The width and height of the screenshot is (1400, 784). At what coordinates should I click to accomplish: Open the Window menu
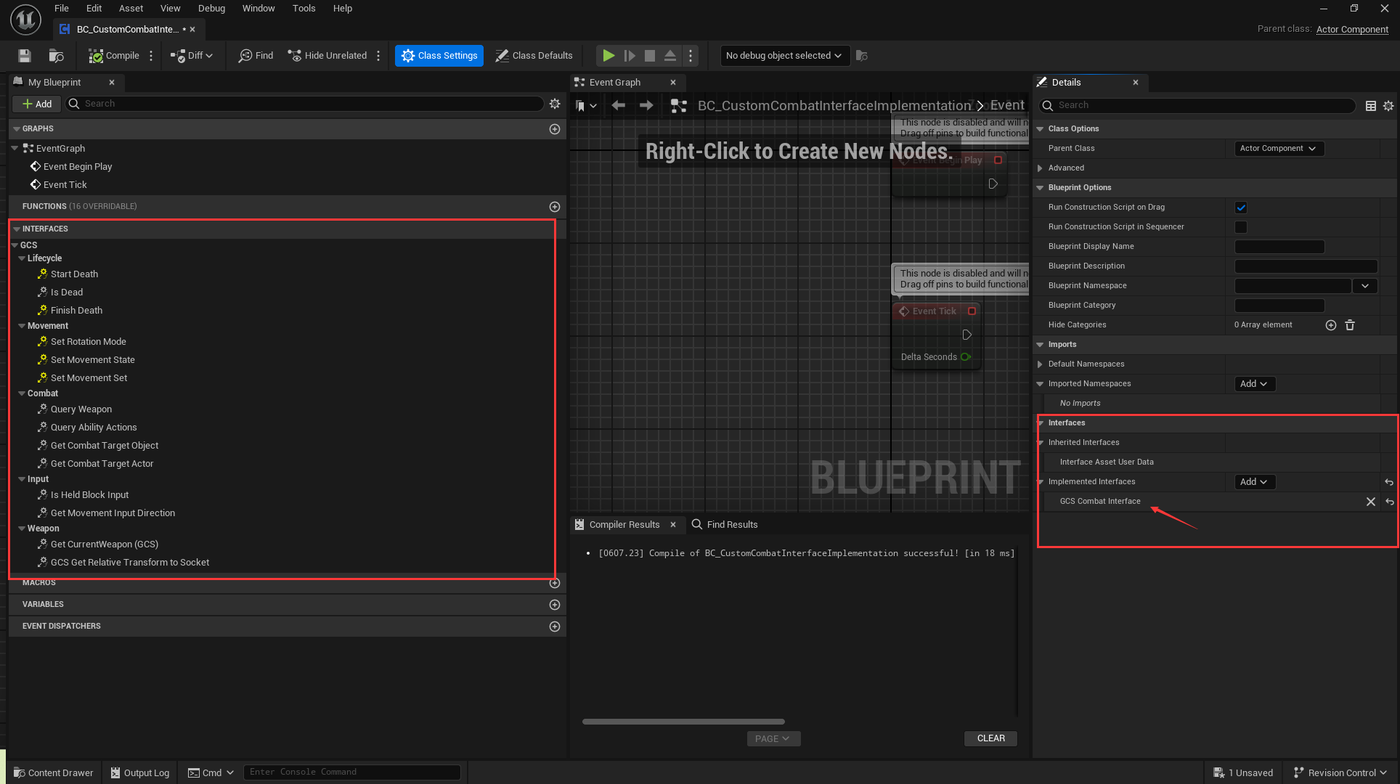(258, 8)
